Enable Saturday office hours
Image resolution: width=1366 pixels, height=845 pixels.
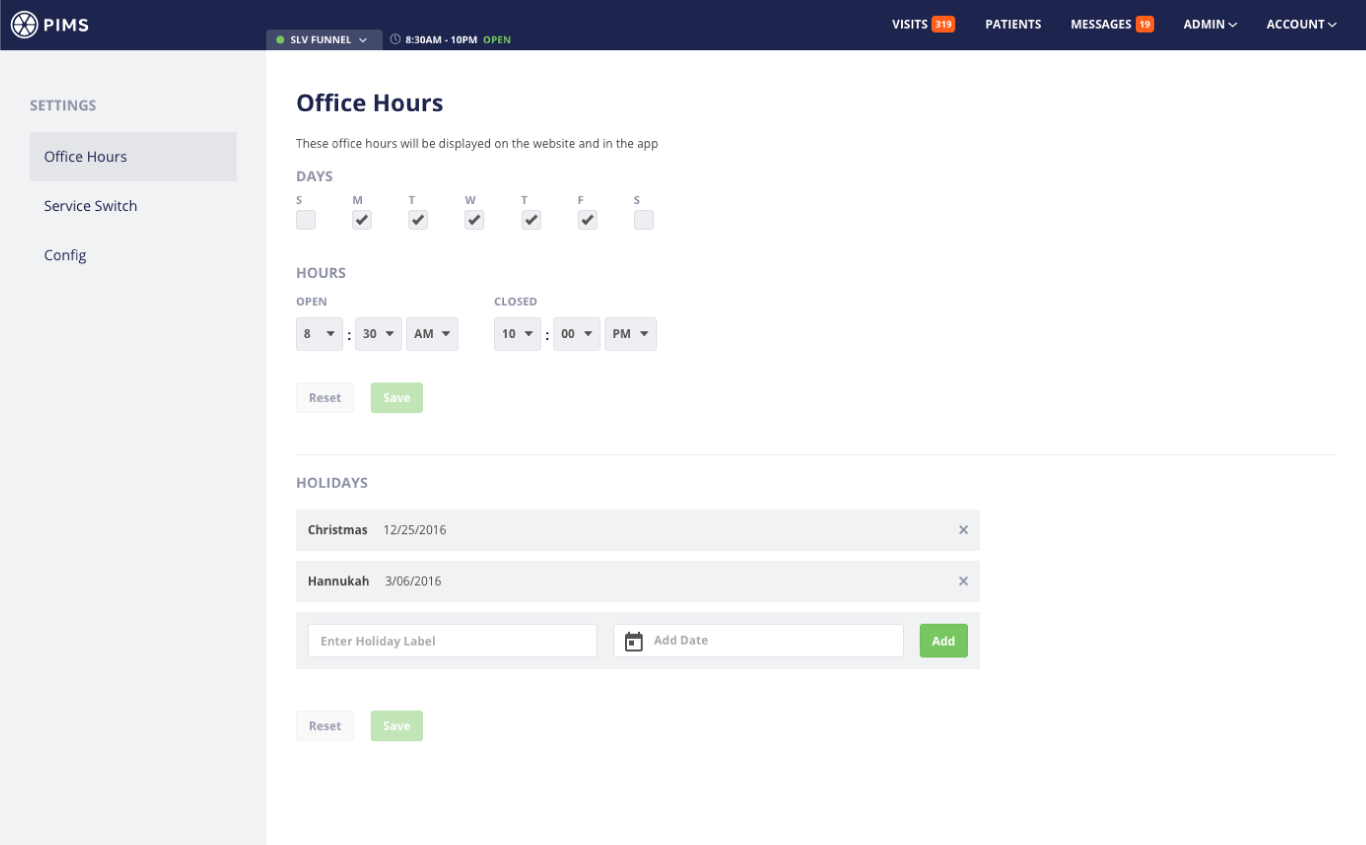(x=643, y=220)
